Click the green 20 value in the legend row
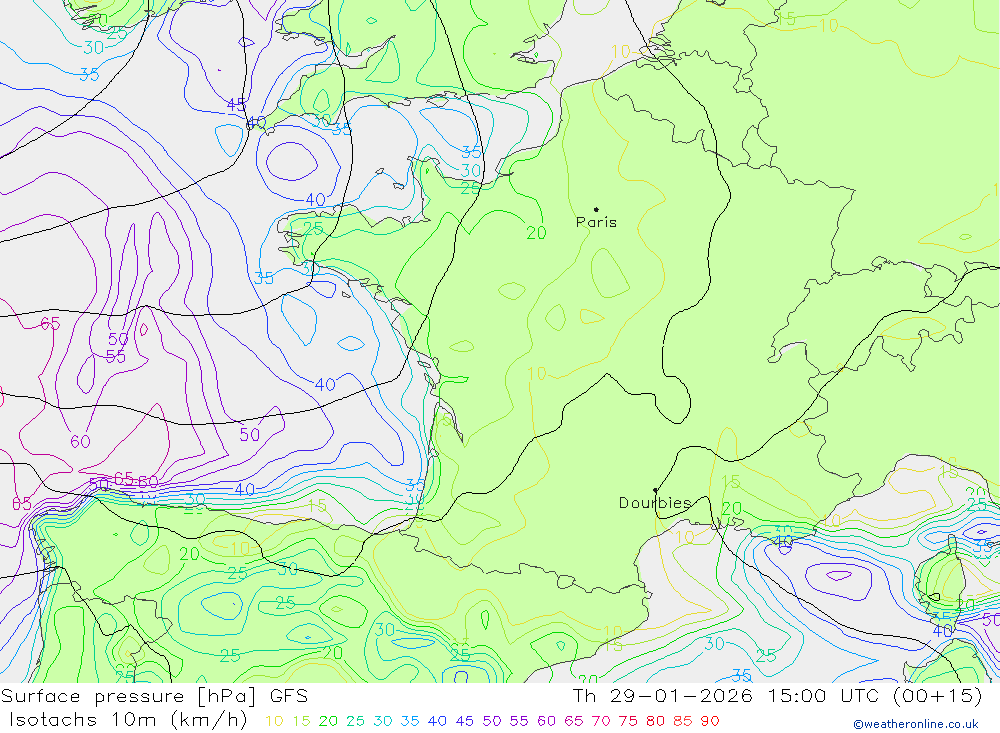 [x=328, y=721]
